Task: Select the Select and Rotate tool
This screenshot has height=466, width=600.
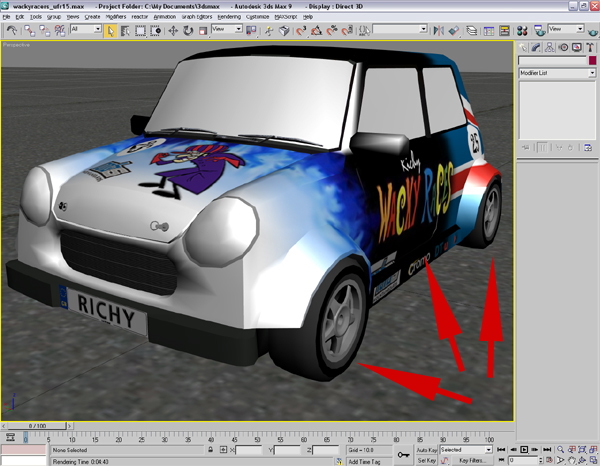Action: 188,31
